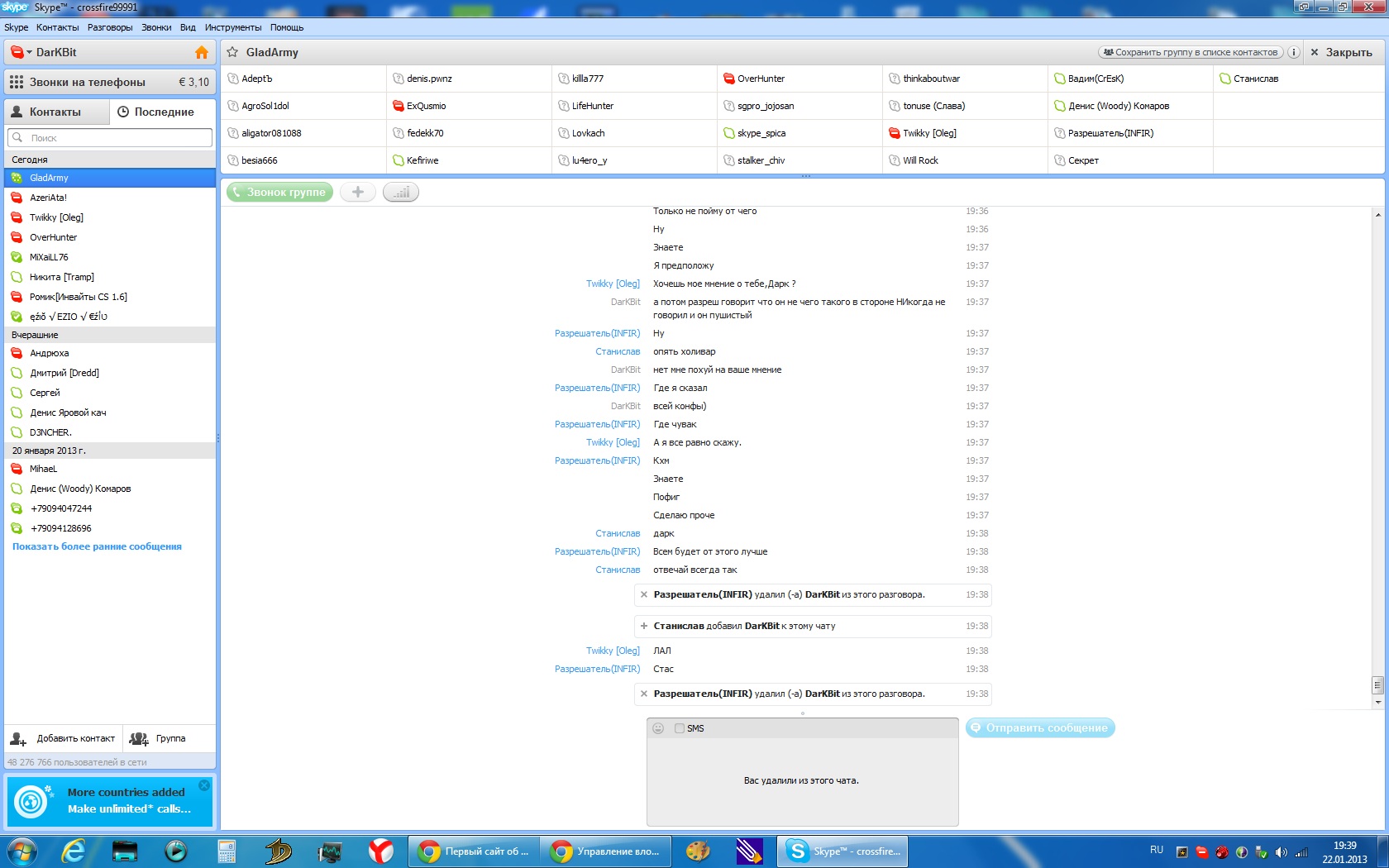Click Показать более ранние сообщения link
This screenshot has width=1389, height=868.
(x=97, y=546)
